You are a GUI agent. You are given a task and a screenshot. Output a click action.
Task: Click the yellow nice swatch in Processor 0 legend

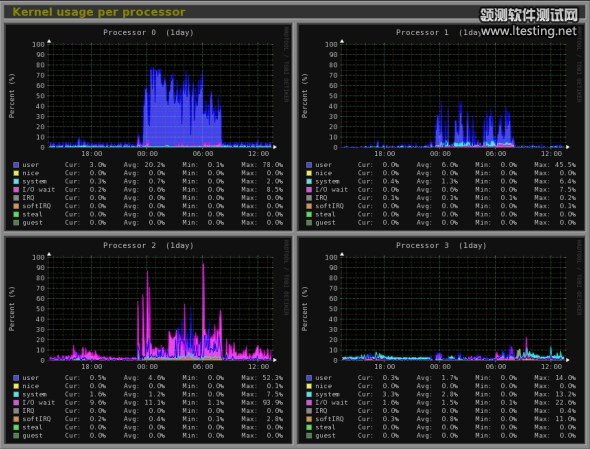(16, 173)
